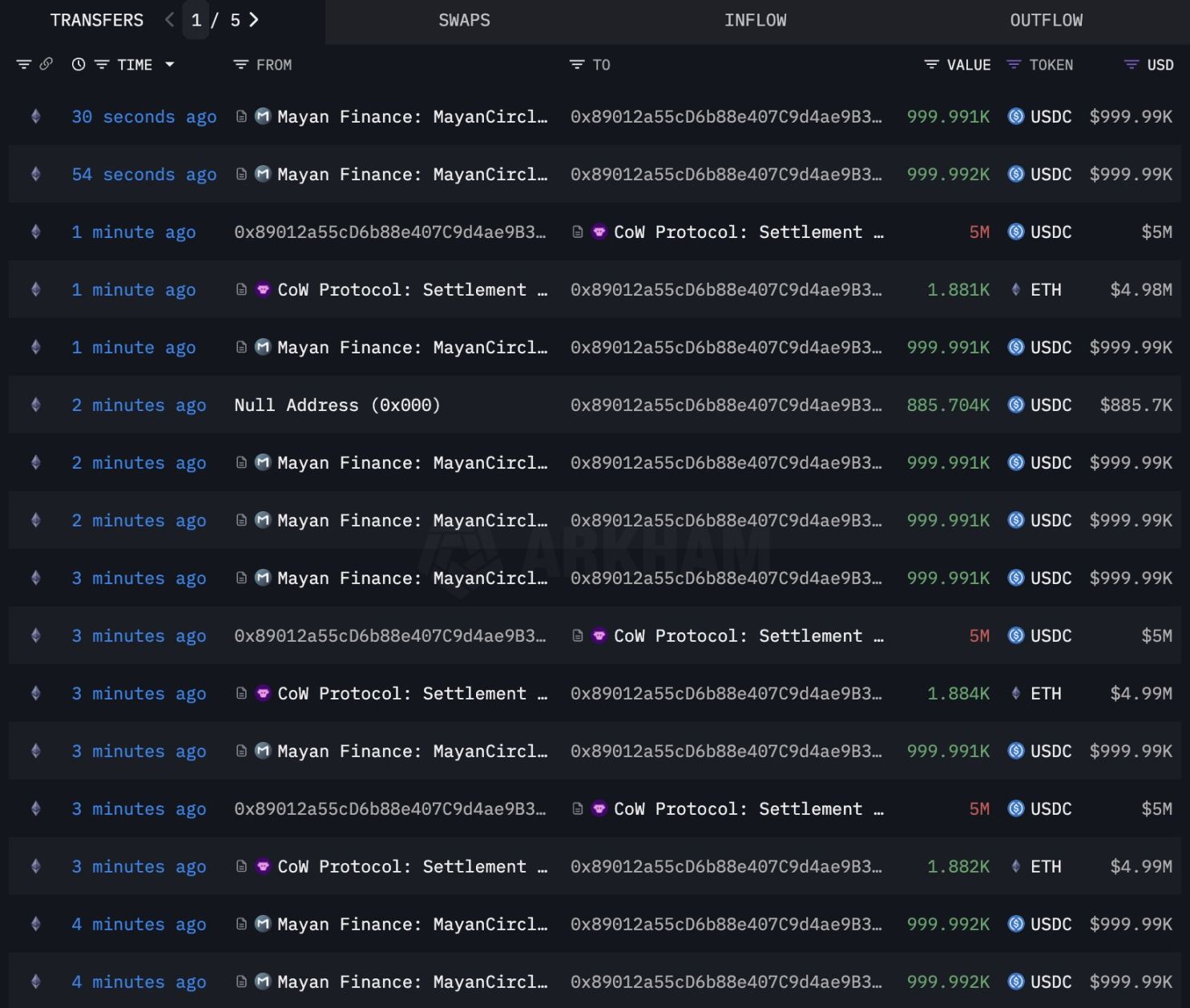The image size is (1190, 1008).
Task: Click the chain link icon in header
Action: [46, 64]
